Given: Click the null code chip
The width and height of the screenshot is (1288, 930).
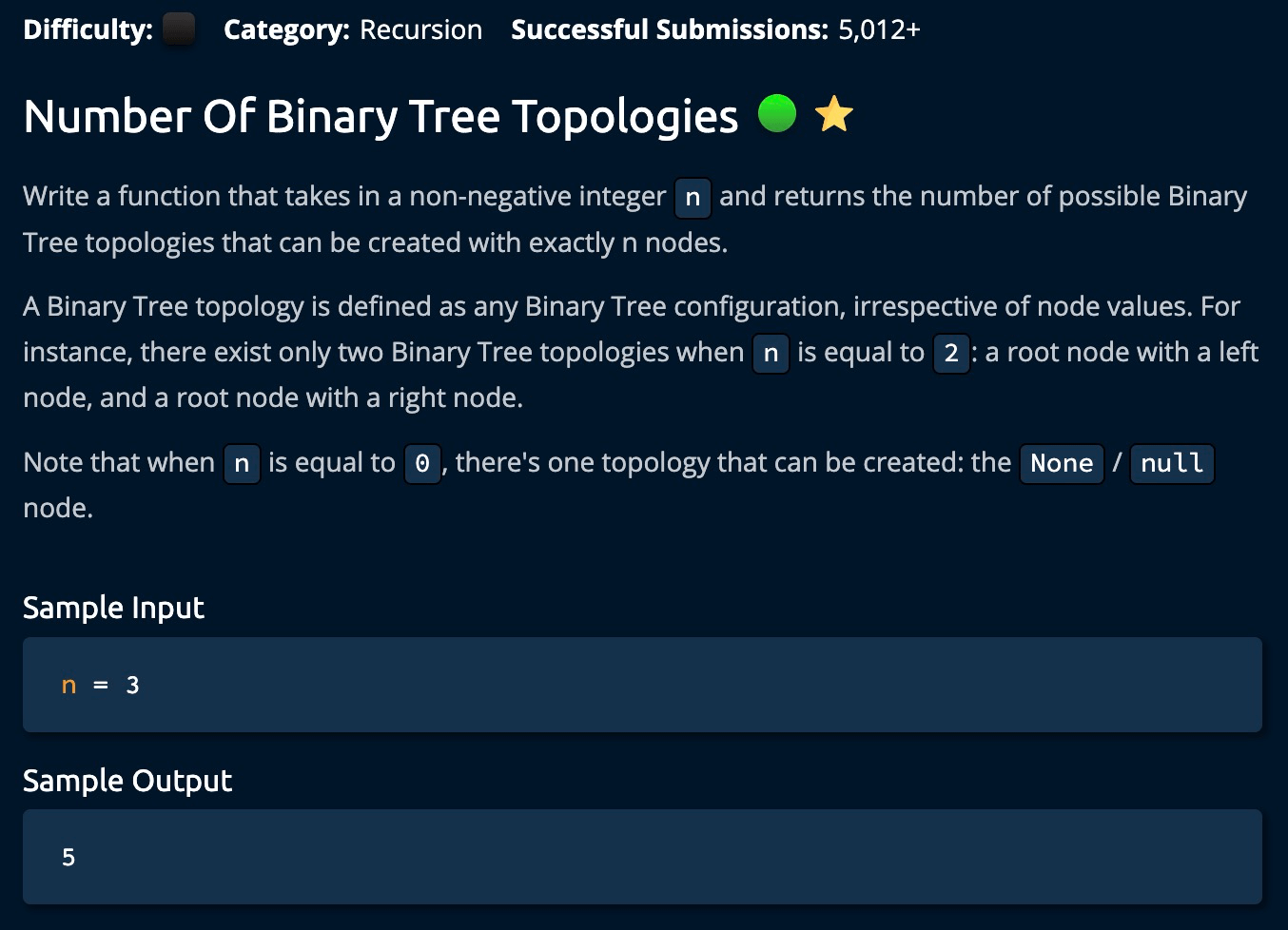Looking at the screenshot, I should click(x=1171, y=463).
